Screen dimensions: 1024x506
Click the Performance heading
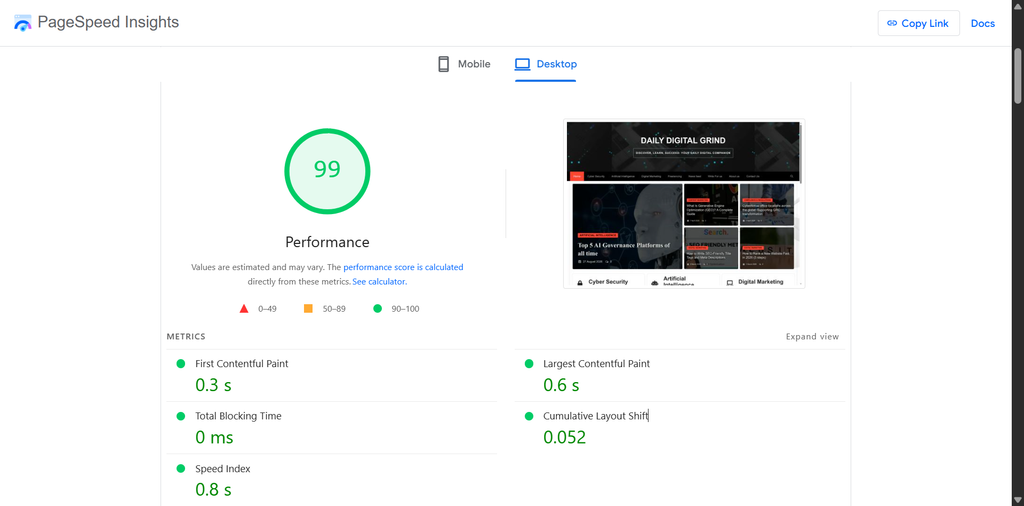pos(327,242)
